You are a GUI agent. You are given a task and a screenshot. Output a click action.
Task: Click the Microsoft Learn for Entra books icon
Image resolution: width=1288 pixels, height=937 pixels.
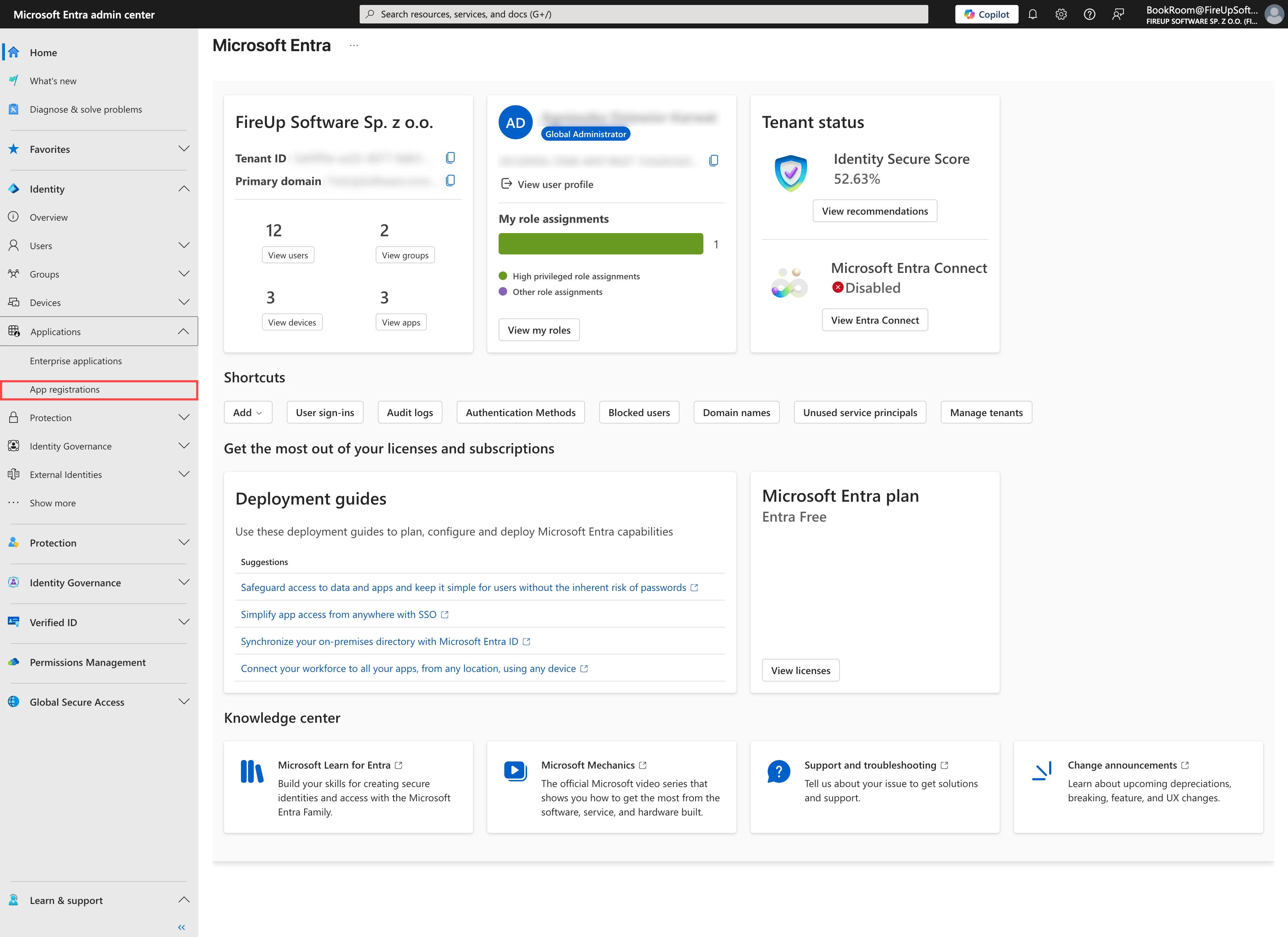(252, 771)
